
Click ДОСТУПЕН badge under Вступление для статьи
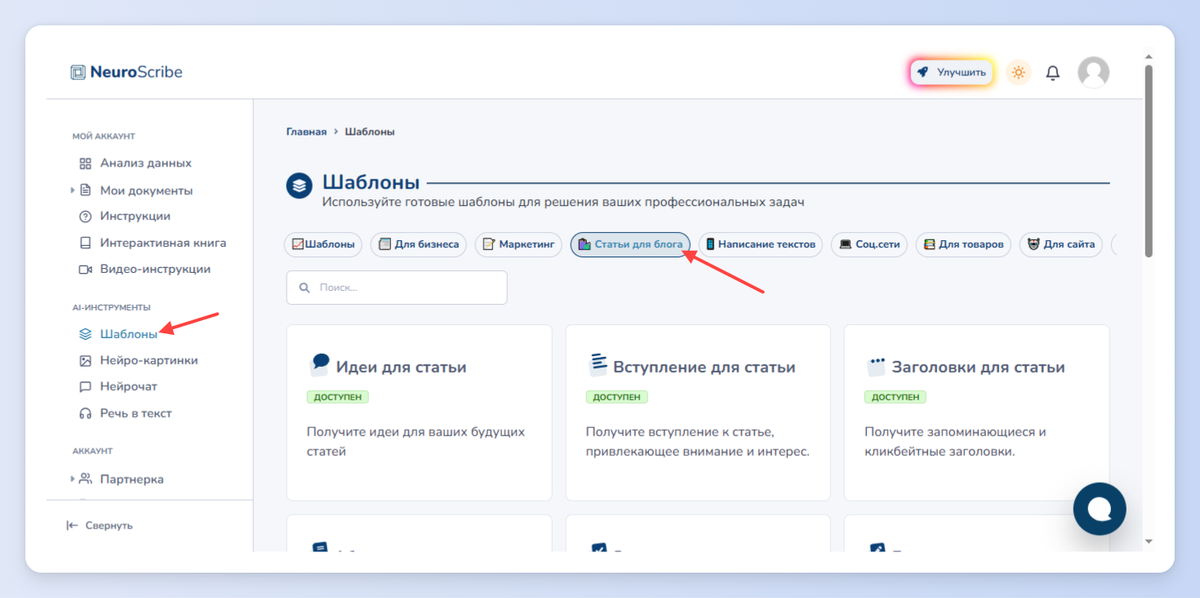tap(617, 397)
